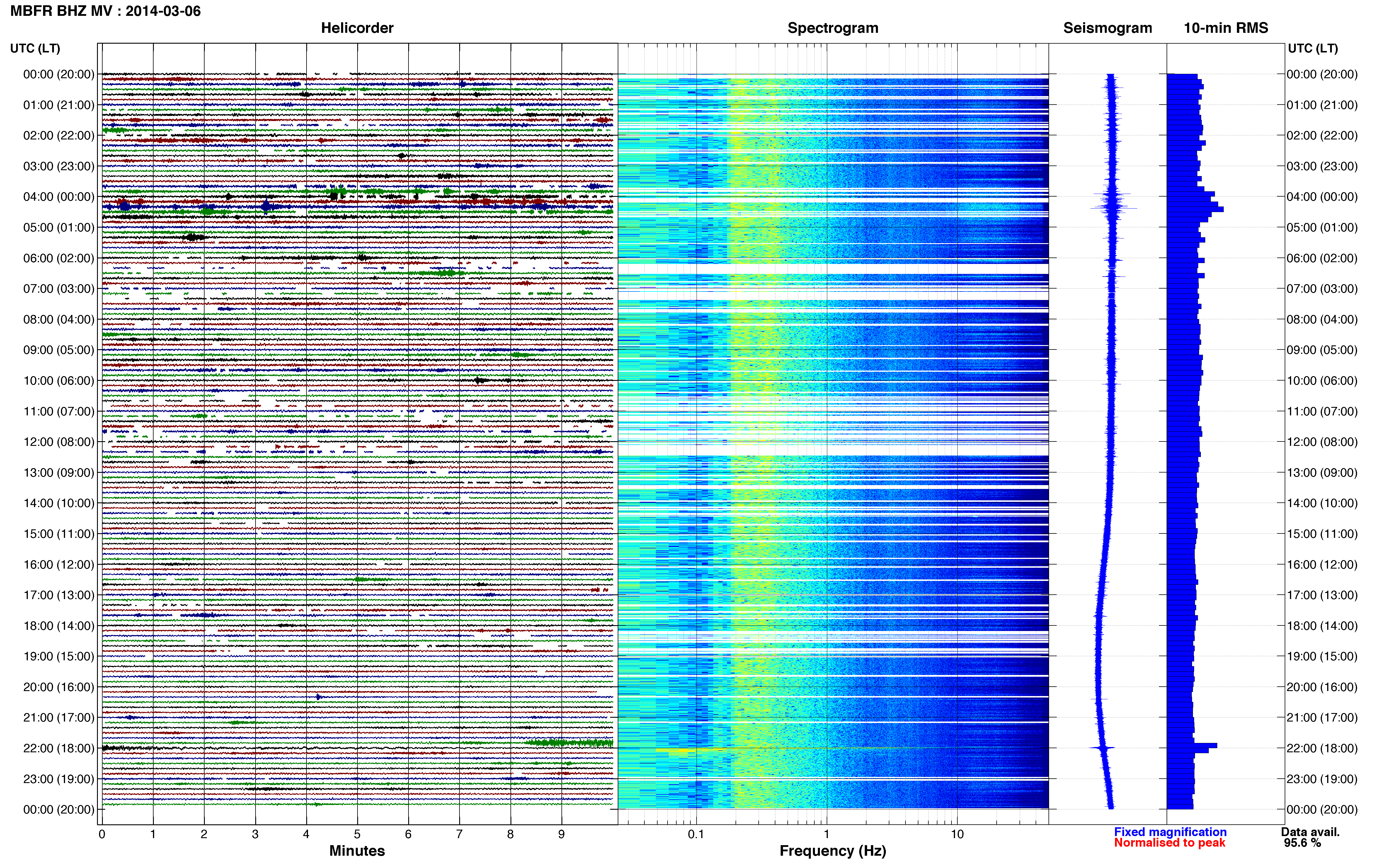Click the 'Normalised to peak' legend text
1389x868 pixels.
[x=1170, y=843]
